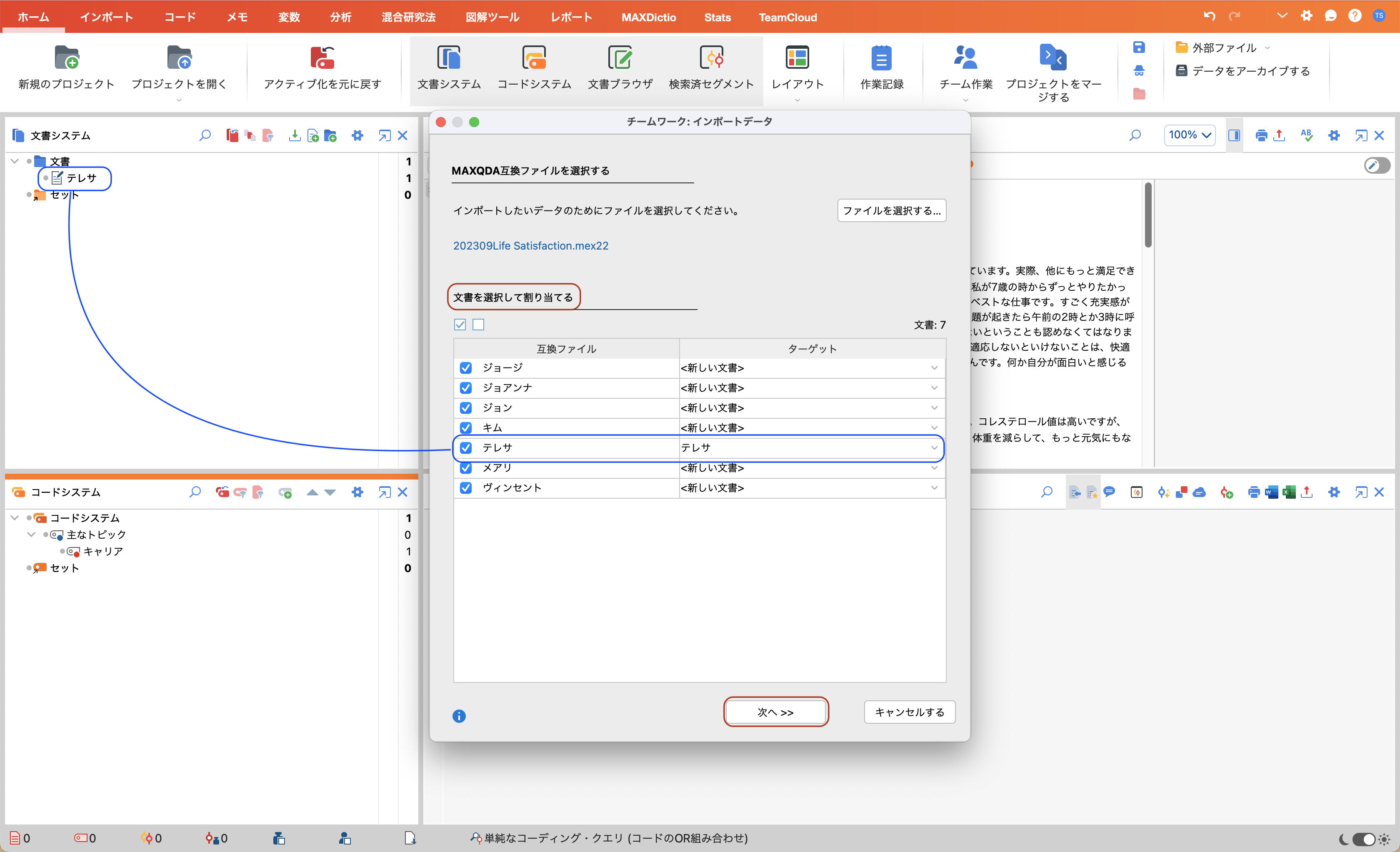This screenshot has width=1400, height=852.
Task: Open the 混合研究法 ribbon tab
Action: point(408,17)
